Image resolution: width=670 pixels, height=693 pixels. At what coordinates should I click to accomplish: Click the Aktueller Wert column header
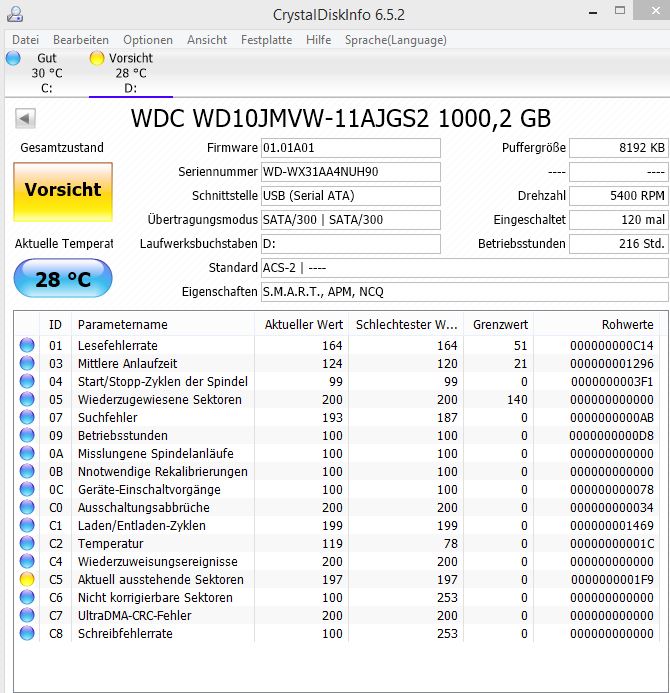tap(301, 324)
